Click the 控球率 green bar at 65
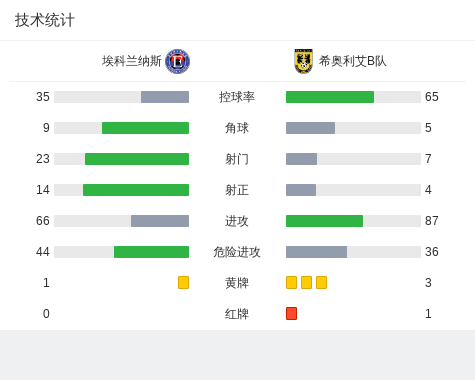 [330, 97]
